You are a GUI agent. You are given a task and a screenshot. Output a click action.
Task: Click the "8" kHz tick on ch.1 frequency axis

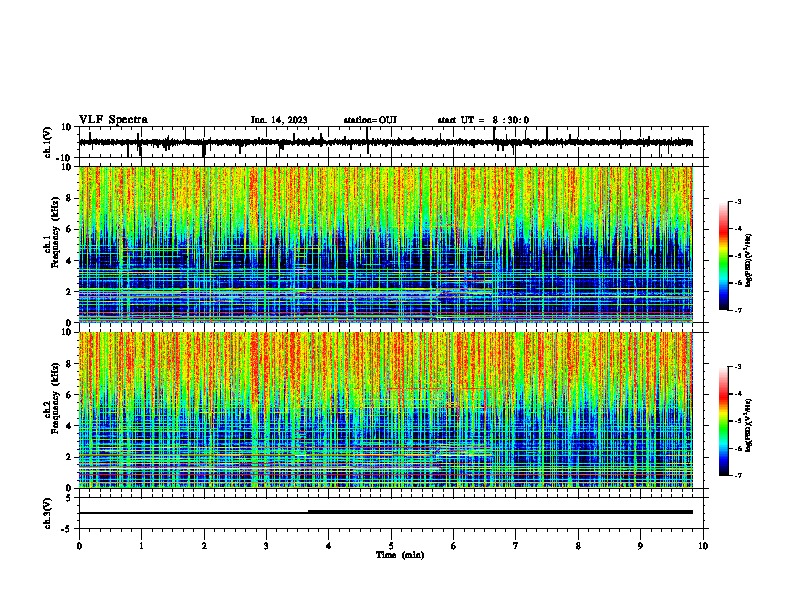click(x=70, y=198)
